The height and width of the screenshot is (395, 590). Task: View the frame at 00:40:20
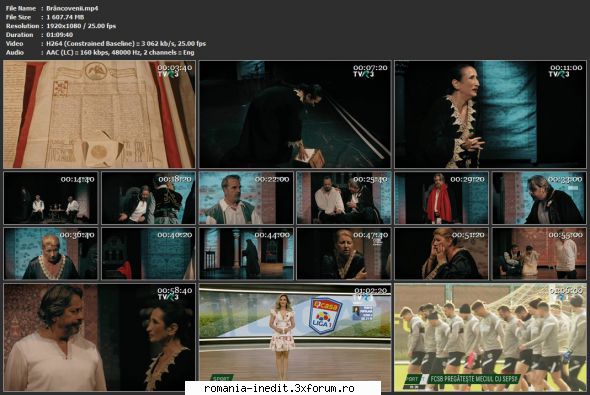click(149, 254)
